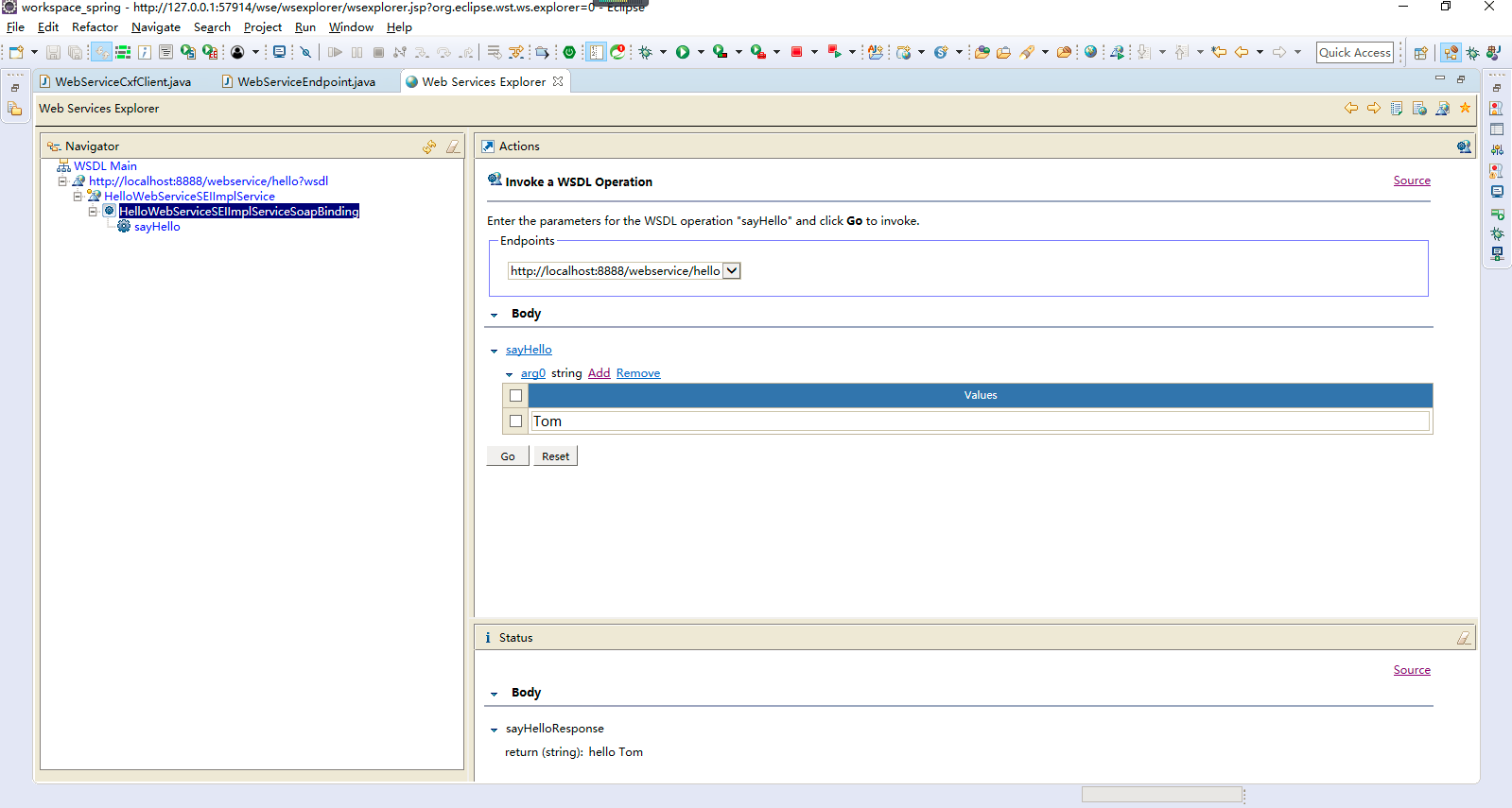1512x808 pixels.
Task: Open the Web Browser globe toolbar icon
Action: [x=1090, y=52]
